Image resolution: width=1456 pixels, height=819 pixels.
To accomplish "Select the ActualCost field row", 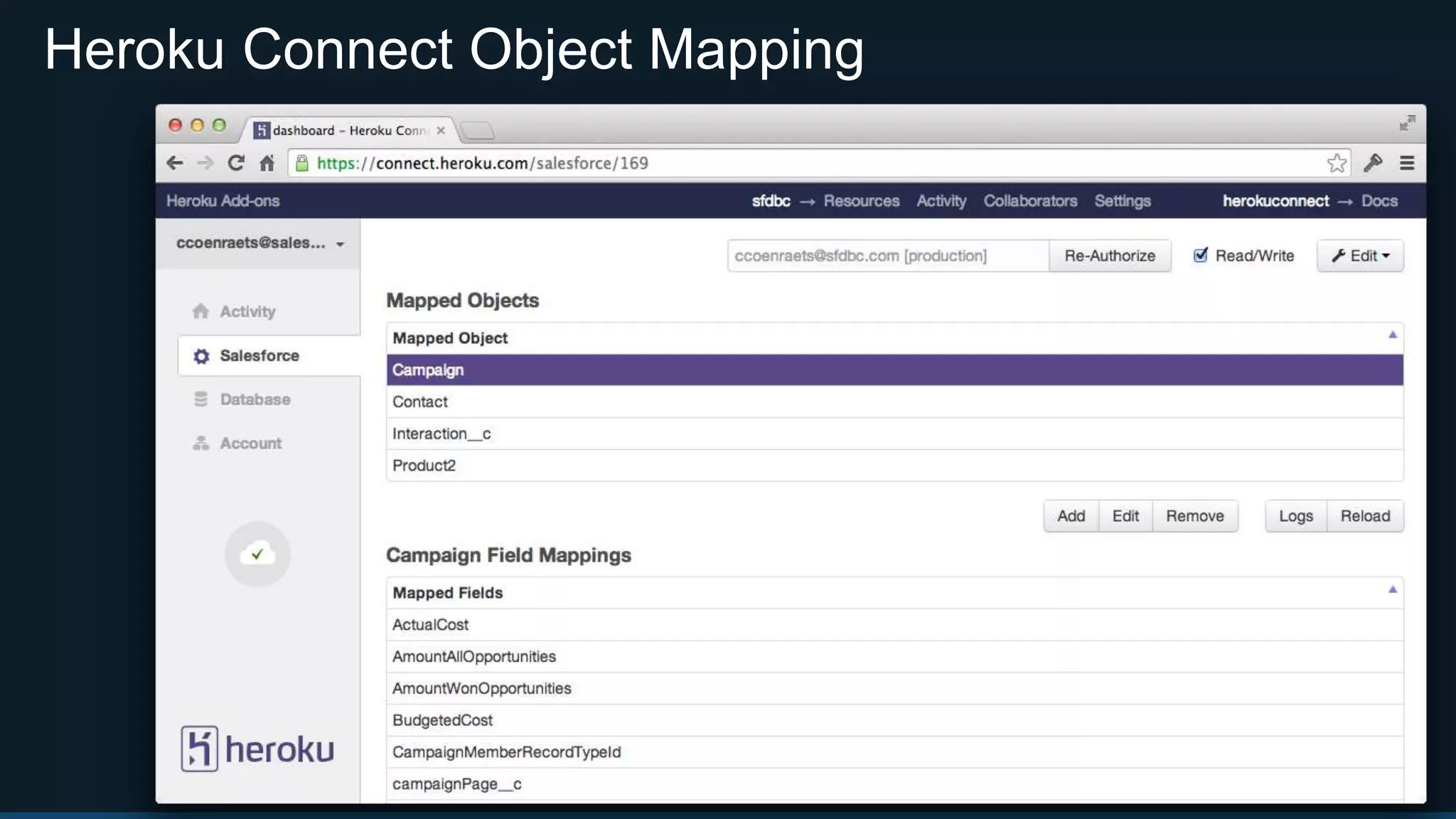I will (x=895, y=625).
